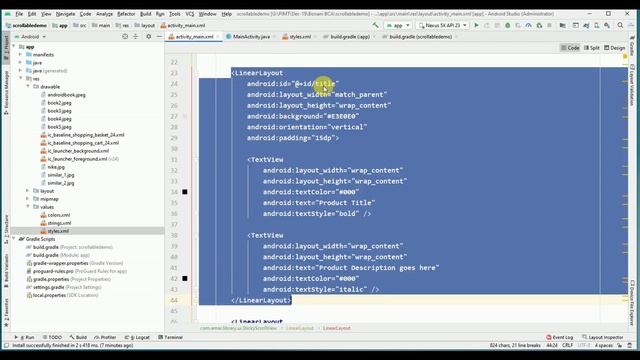Click the 44:24 line-column position in status bar
The image size is (640, 360).
pos(552,345)
